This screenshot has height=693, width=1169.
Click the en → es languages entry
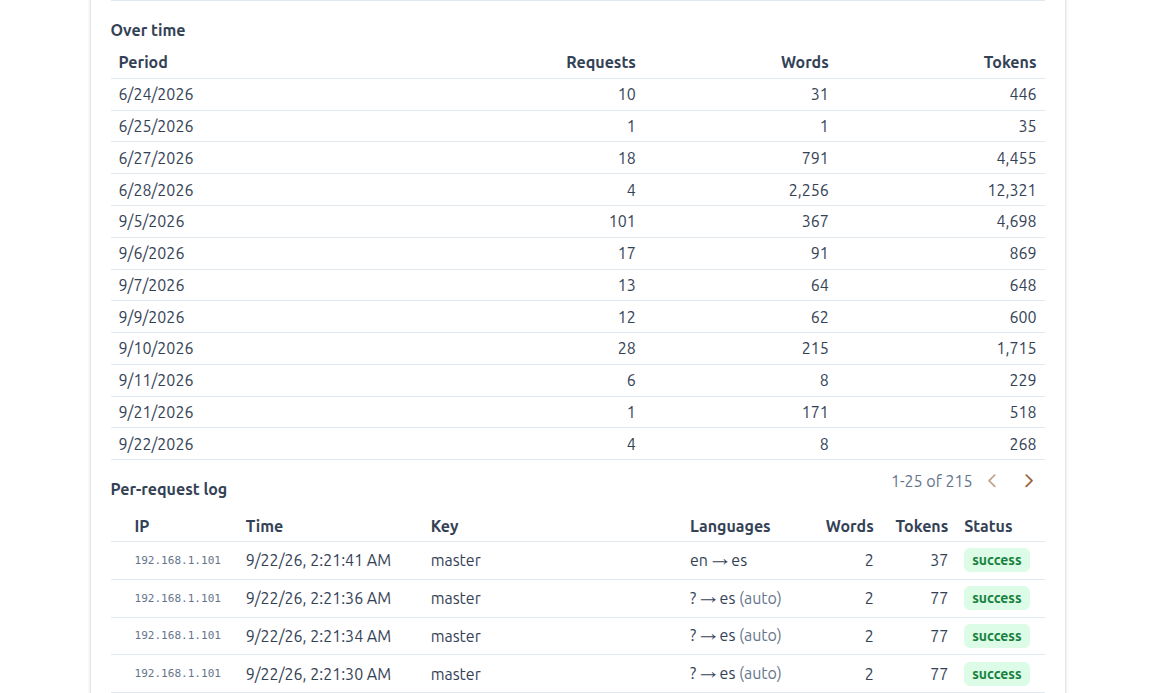718,560
